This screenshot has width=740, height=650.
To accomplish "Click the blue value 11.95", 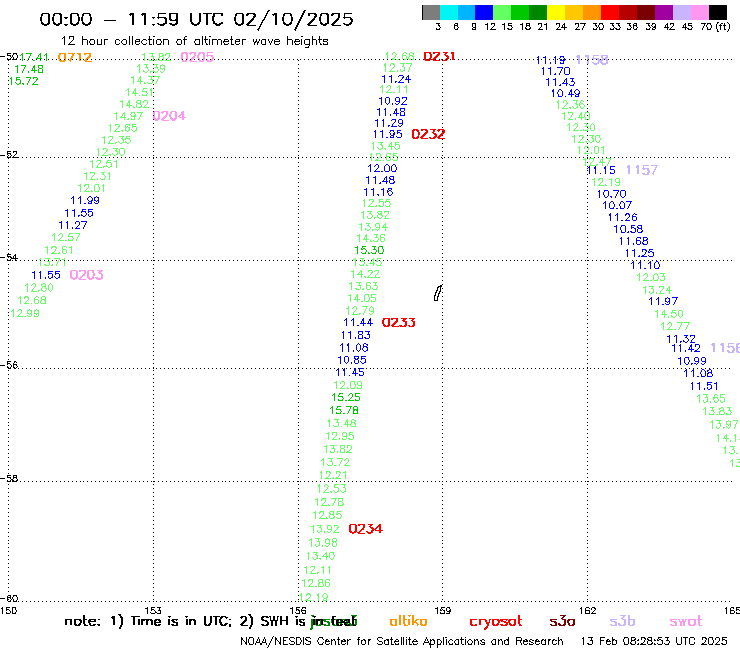I will (x=387, y=134).
